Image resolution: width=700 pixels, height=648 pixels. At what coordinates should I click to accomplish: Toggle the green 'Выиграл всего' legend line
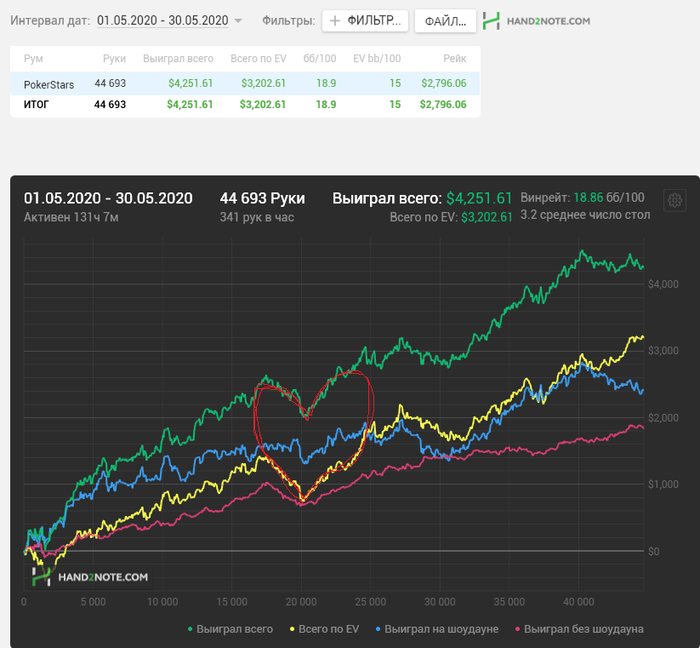[230, 629]
